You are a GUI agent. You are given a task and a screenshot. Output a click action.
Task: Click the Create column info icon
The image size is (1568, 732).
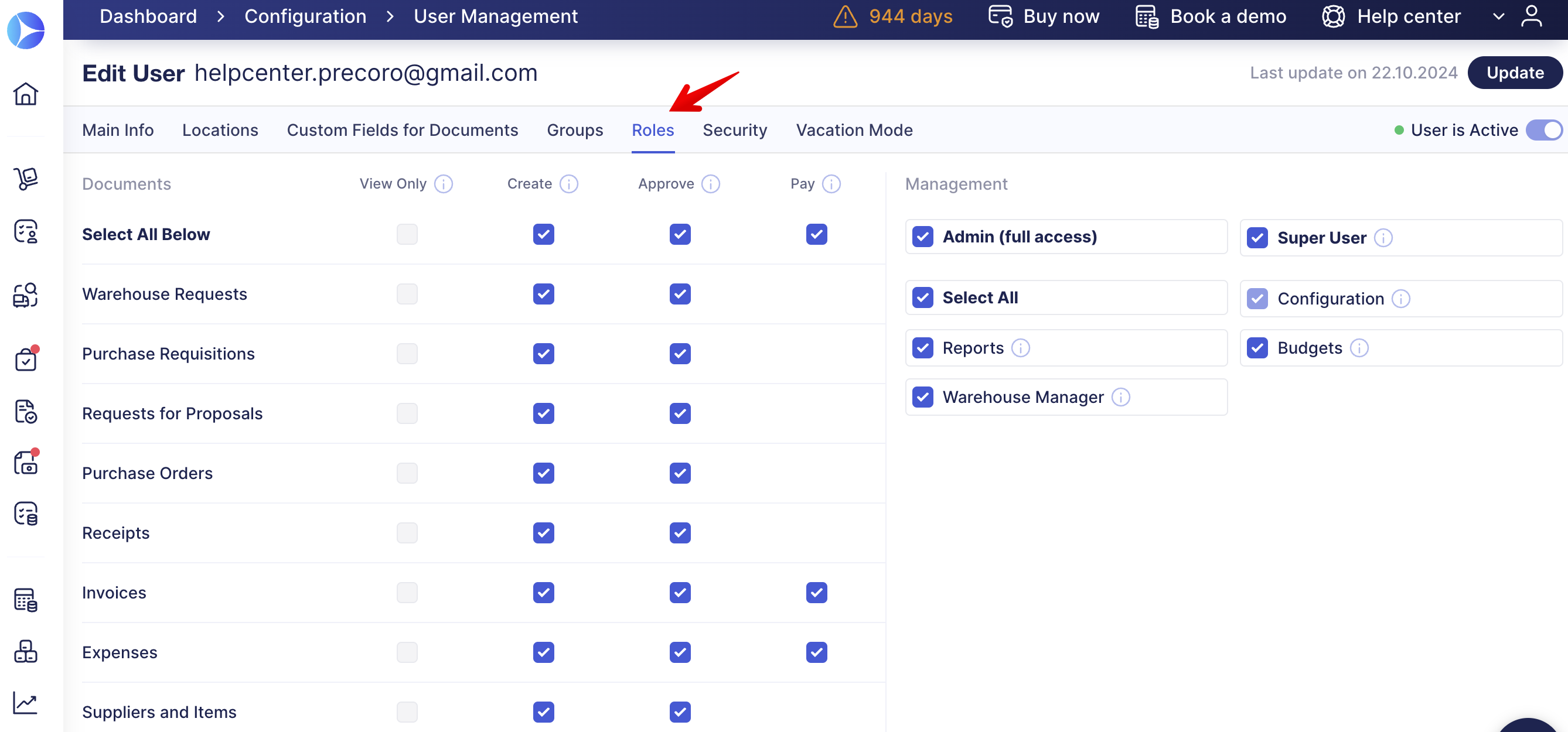[x=568, y=184]
